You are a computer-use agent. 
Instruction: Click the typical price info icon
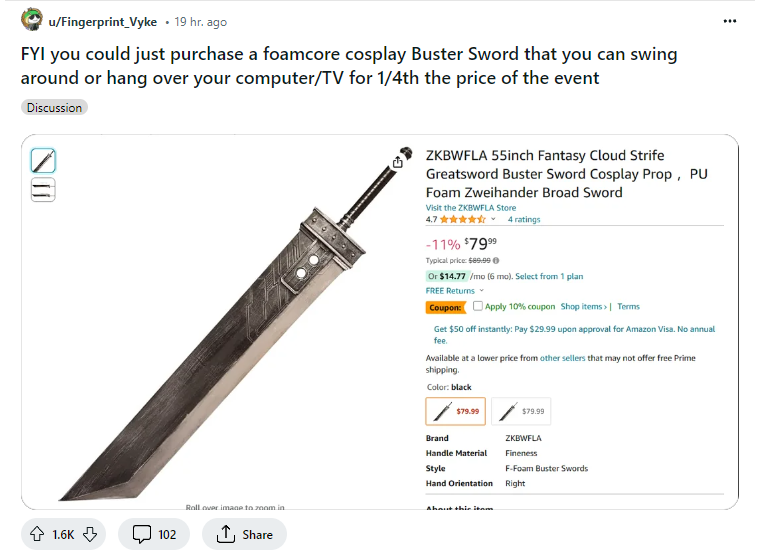496,260
